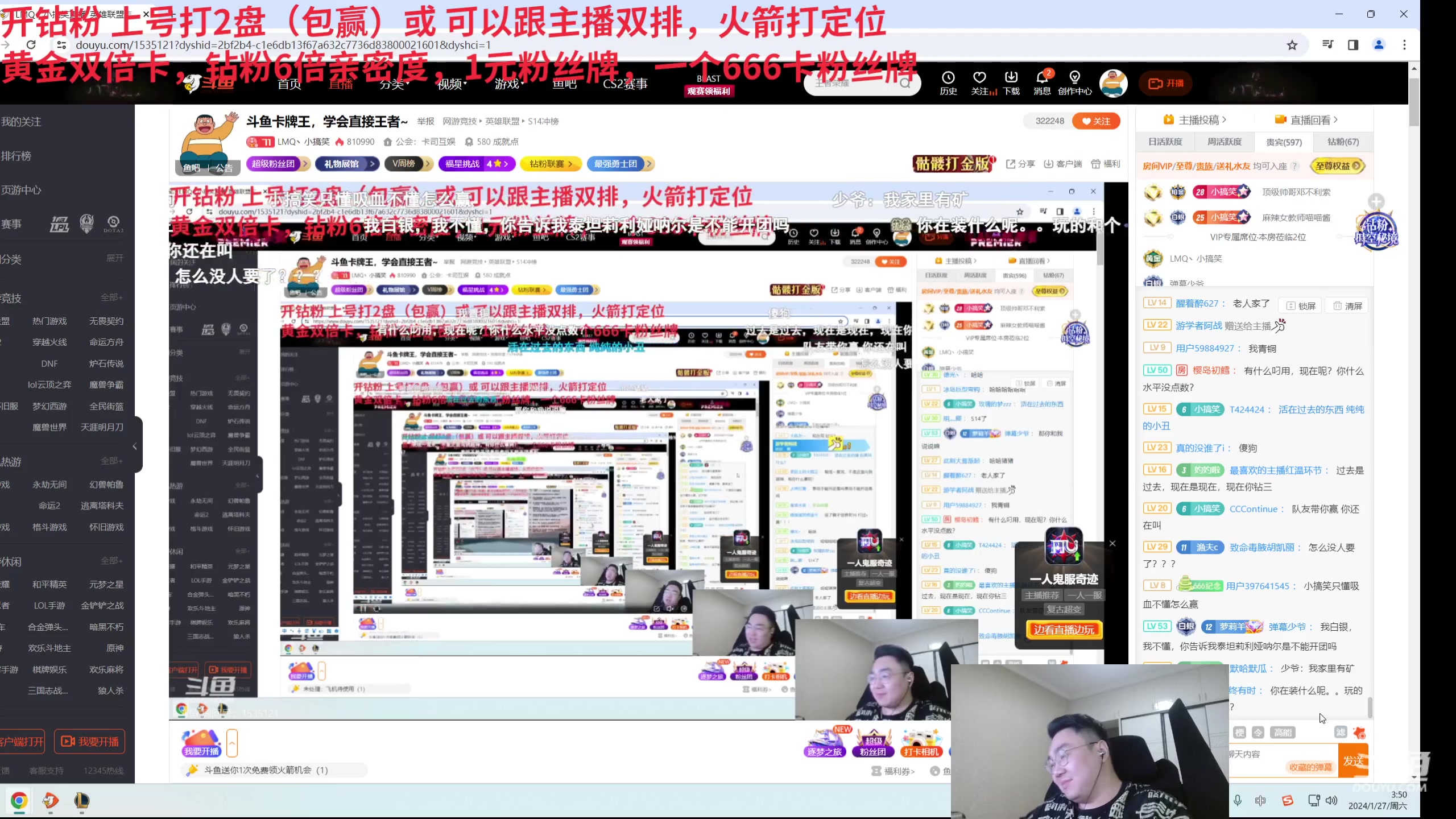Open the 客户端 client download icon
The image size is (1456, 819).
tap(1062, 164)
